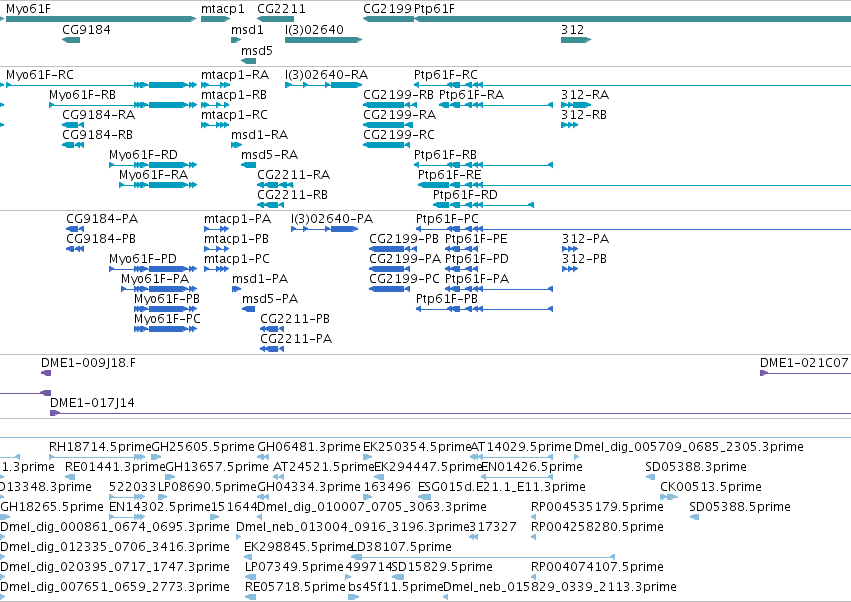Click the msd1 gene label

[x=247, y=29]
